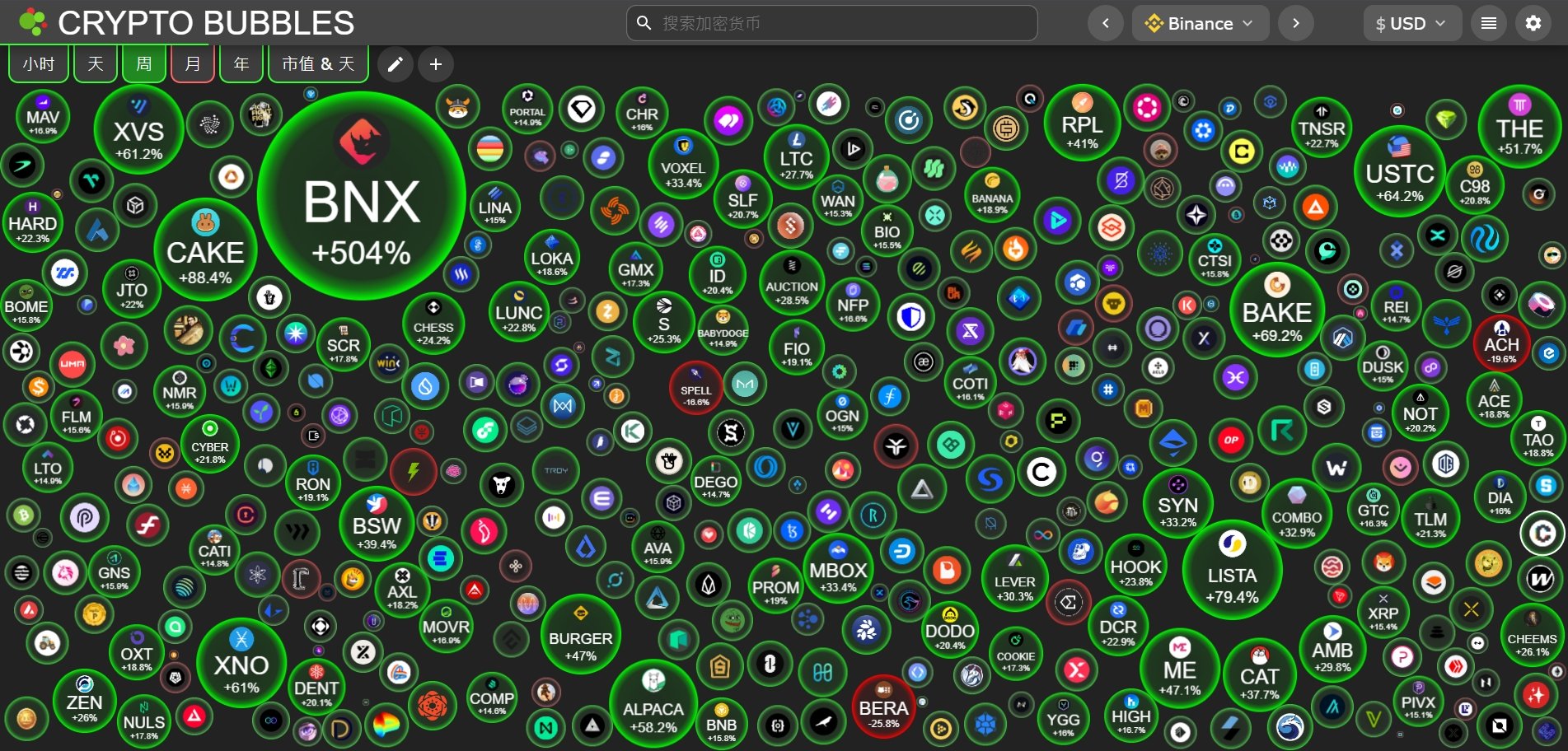Go to next exchange with right arrow
The height and width of the screenshot is (751, 1568).
1296,23
